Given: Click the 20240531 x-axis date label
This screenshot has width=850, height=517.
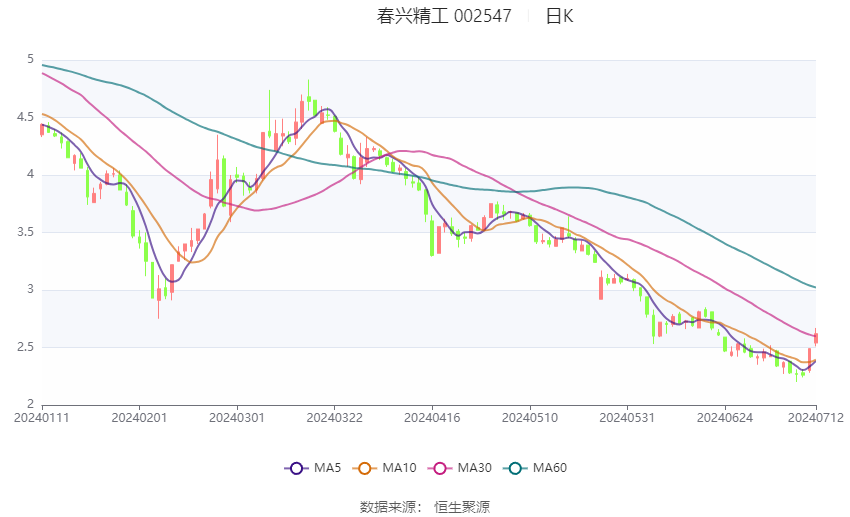Looking at the screenshot, I should tap(627, 418).
